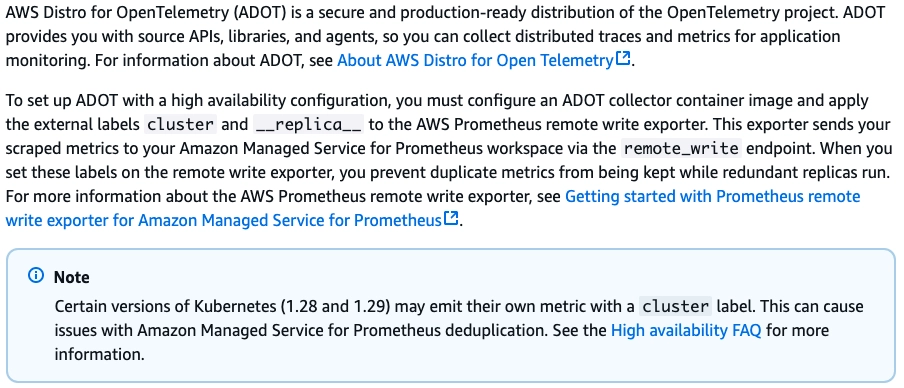Click the Note heading in the callout
Viewport: 904px width, 388px height.
71,277
